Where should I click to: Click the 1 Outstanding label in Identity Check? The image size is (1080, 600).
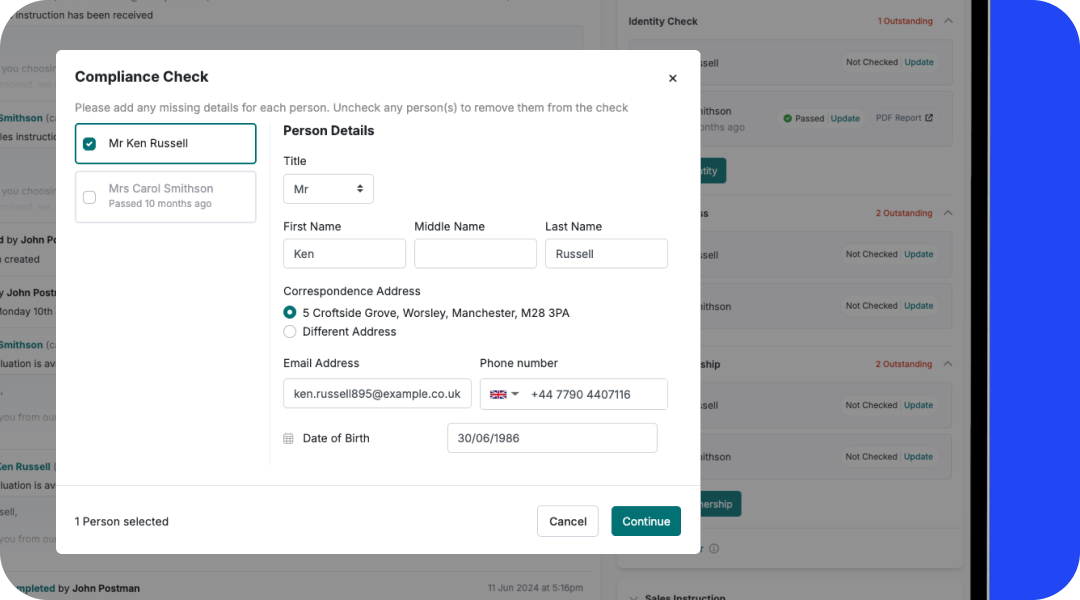click(905, 21)
